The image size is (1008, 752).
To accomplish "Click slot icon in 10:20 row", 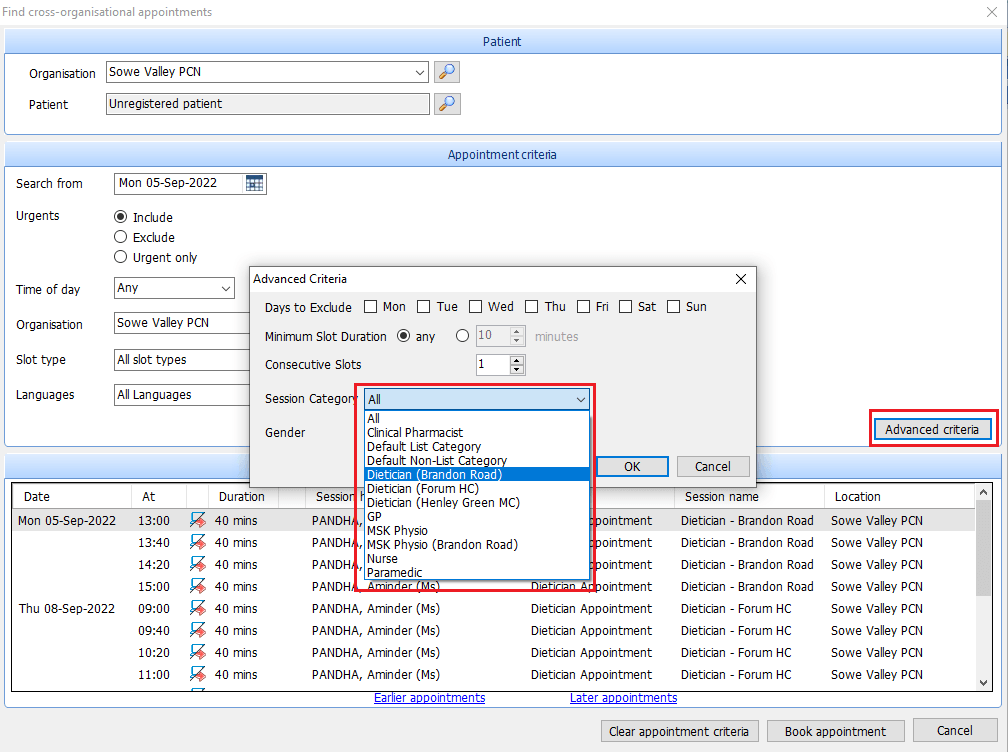I will 198,652.
